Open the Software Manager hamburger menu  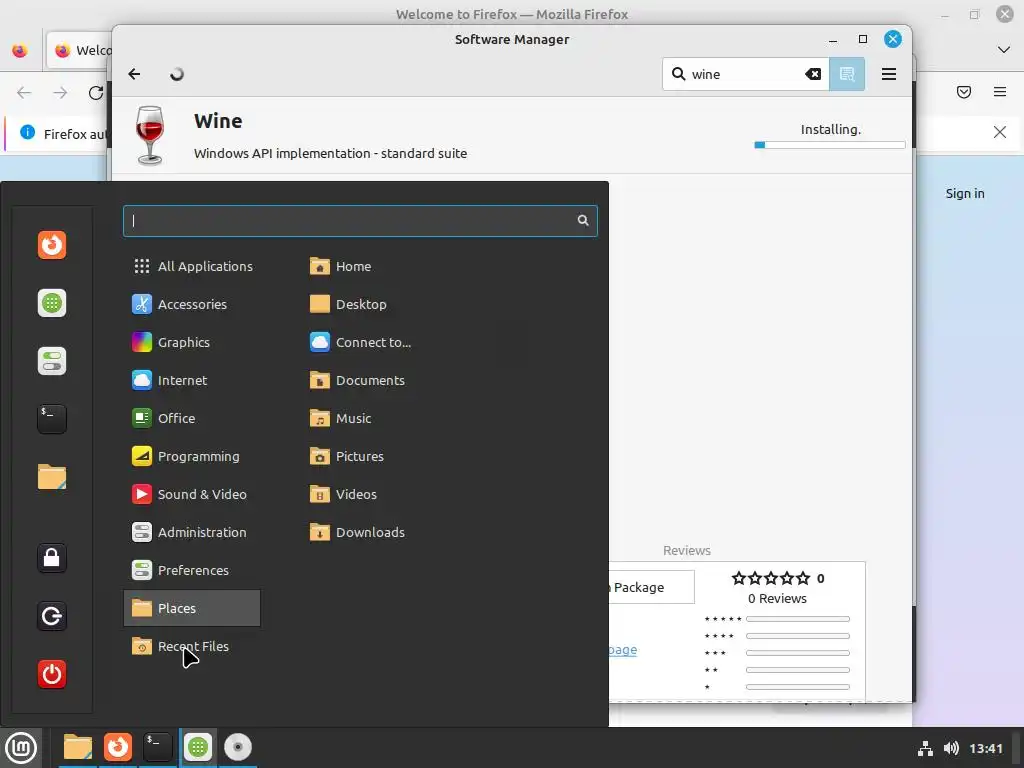click(x=889, y=74)
